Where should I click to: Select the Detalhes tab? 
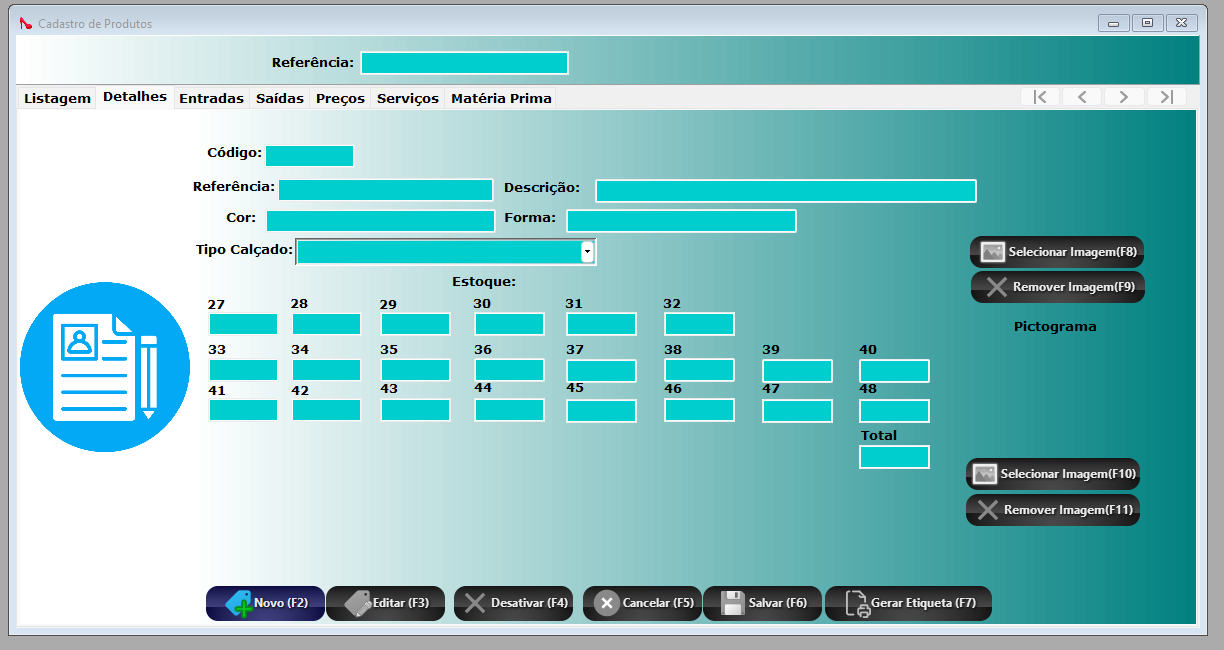(x=135, y=97)
